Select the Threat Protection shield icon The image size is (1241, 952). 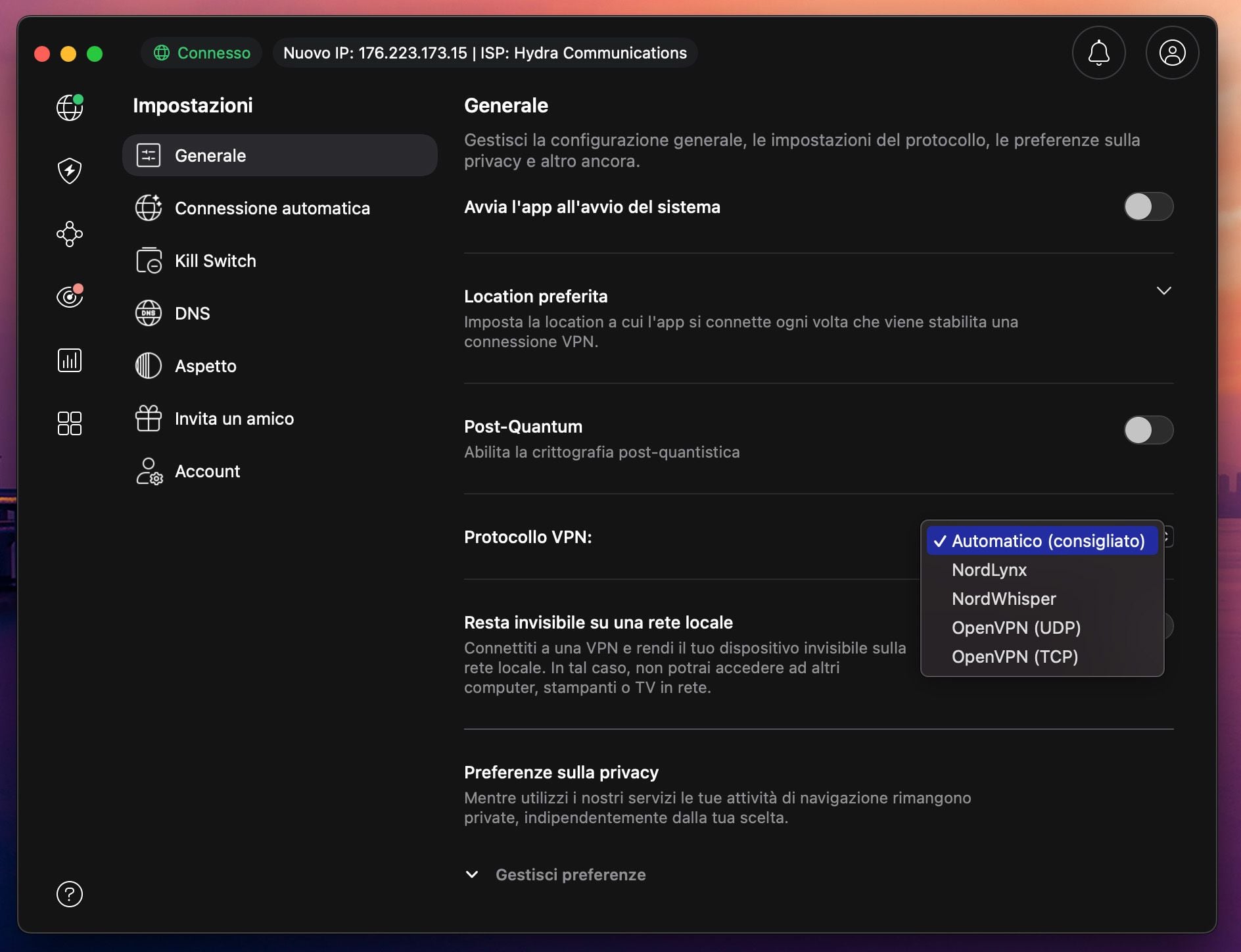[x=69, y=170]
